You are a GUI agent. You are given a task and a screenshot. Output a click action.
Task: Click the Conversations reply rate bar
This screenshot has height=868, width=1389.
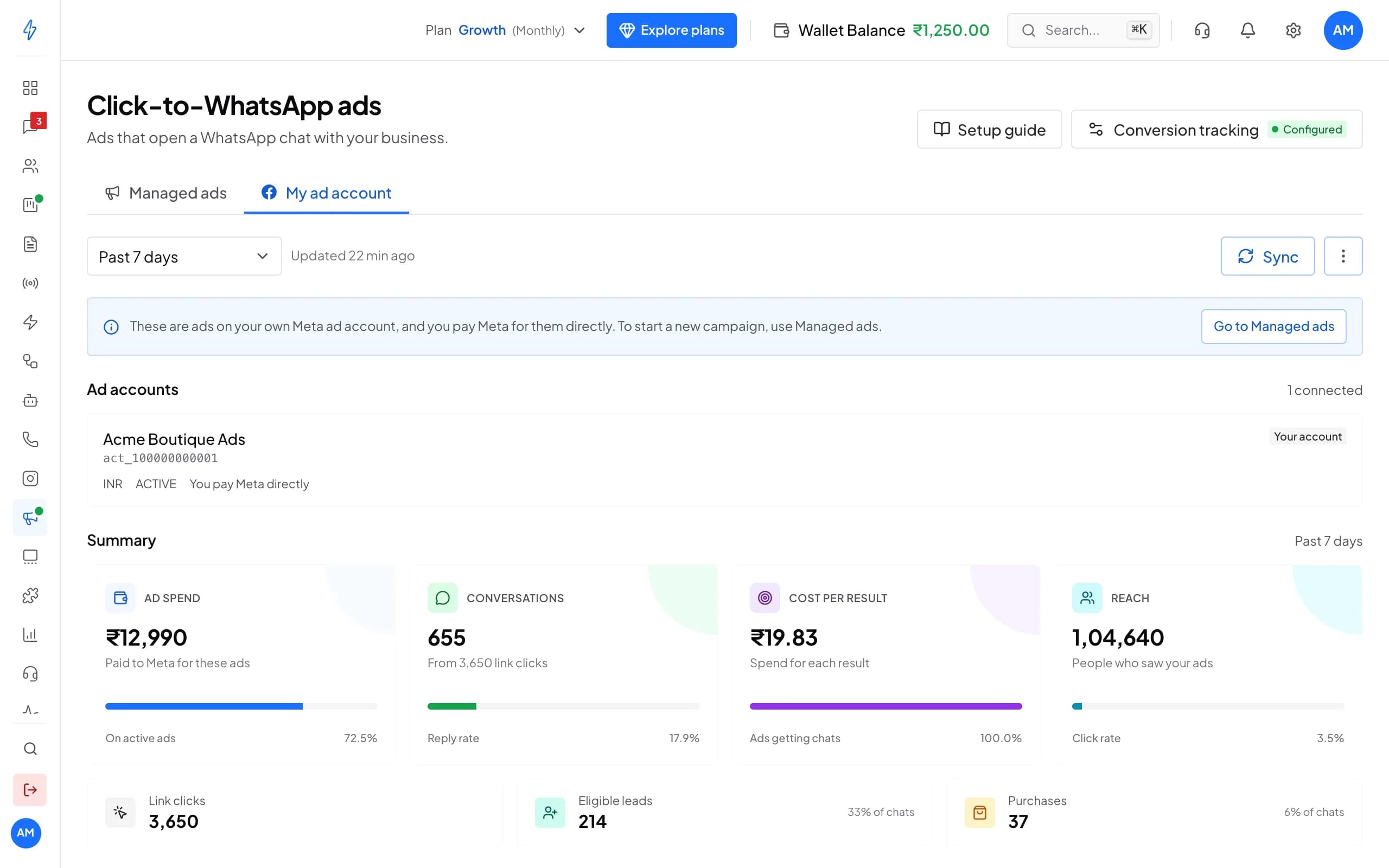coord(563,706)
